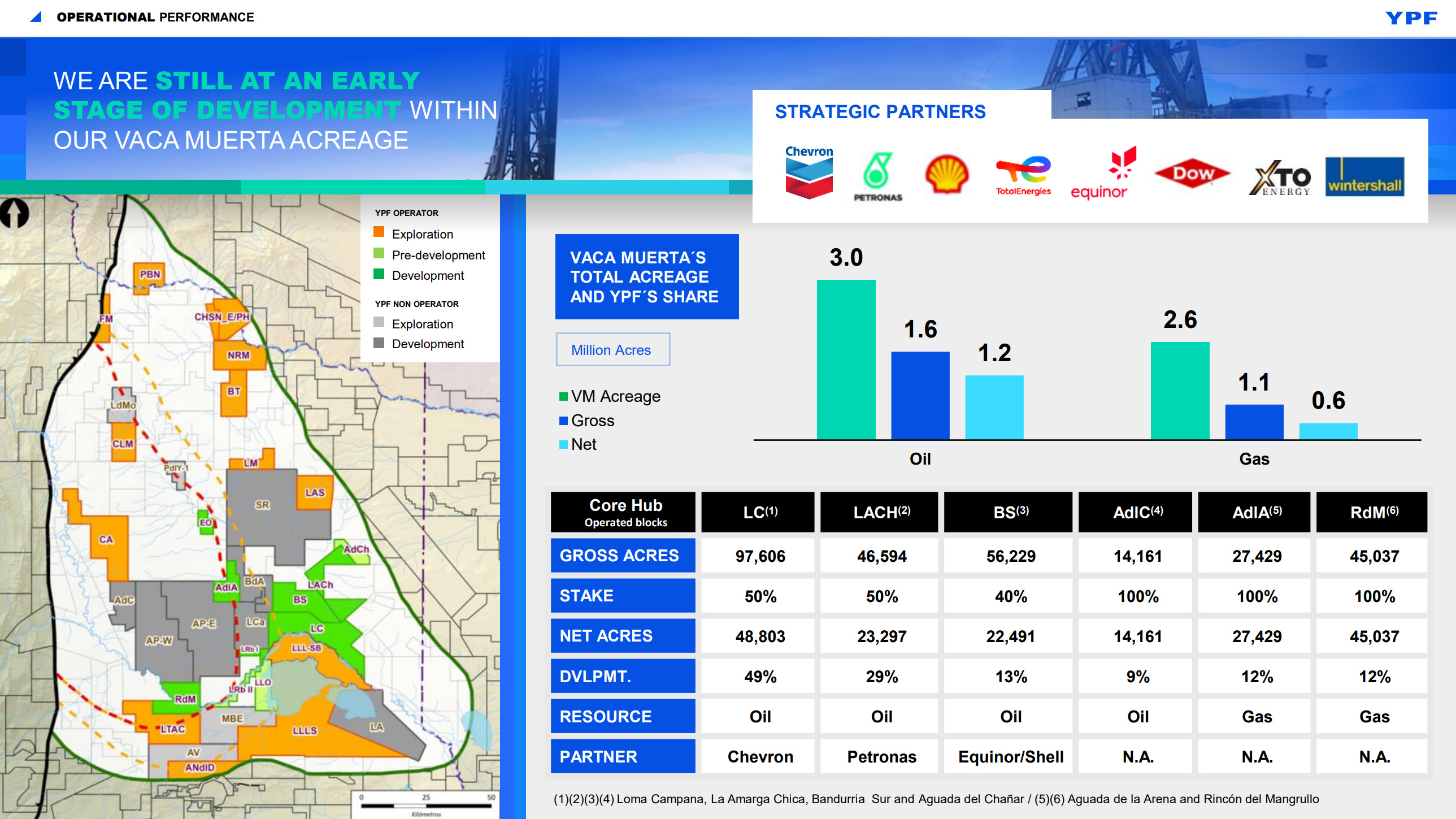Click the 3.0 Oil VM Acreage bar
The width and height of the screenshot is (1456, 819).
(x=846, y=359)
